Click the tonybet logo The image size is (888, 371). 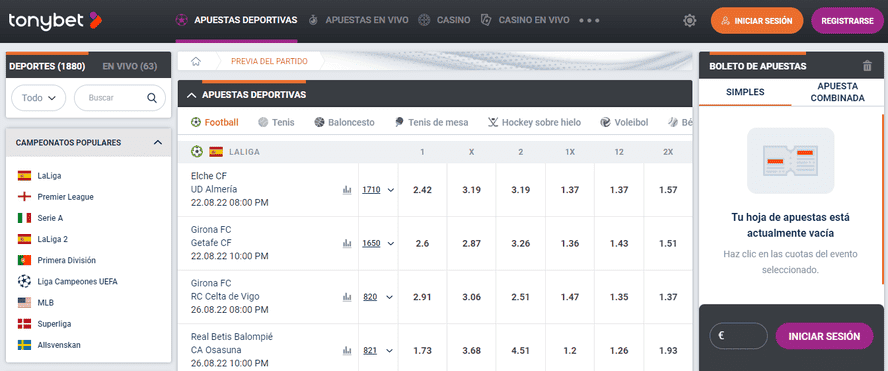pyautogui.click(x=55, y=21)
